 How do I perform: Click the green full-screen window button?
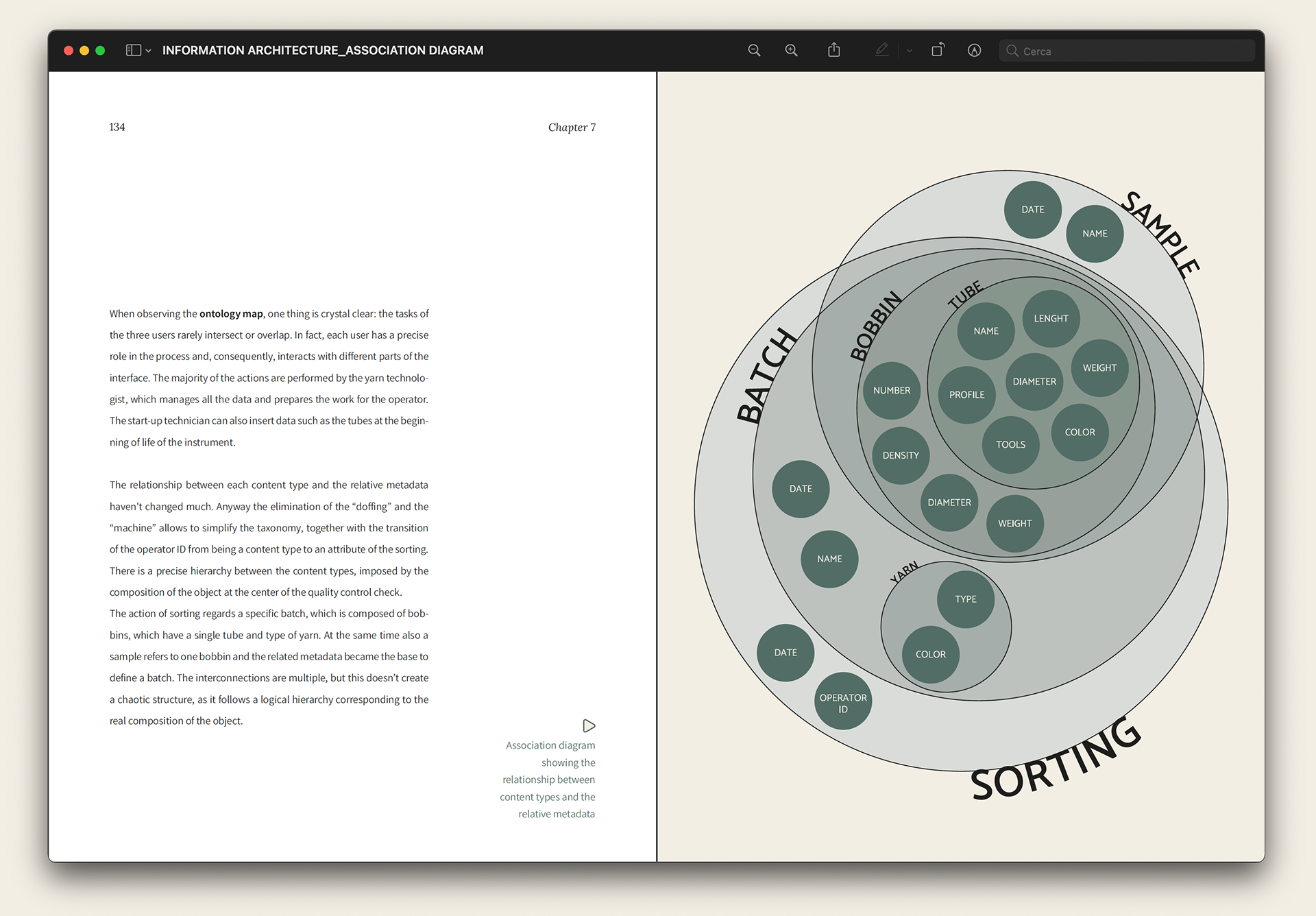(x=100, y=50)
